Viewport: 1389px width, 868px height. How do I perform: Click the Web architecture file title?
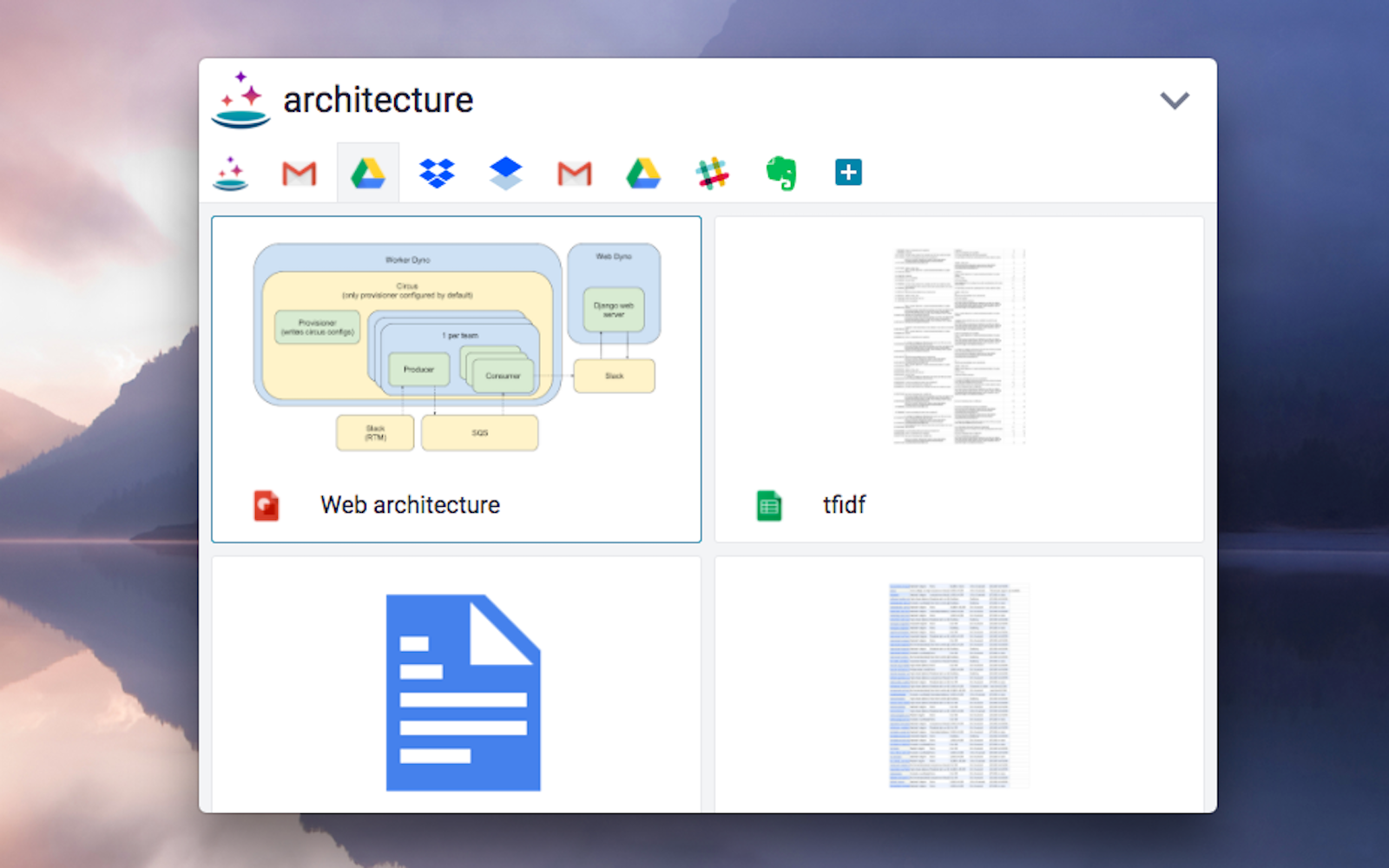(x=410, y=504)
